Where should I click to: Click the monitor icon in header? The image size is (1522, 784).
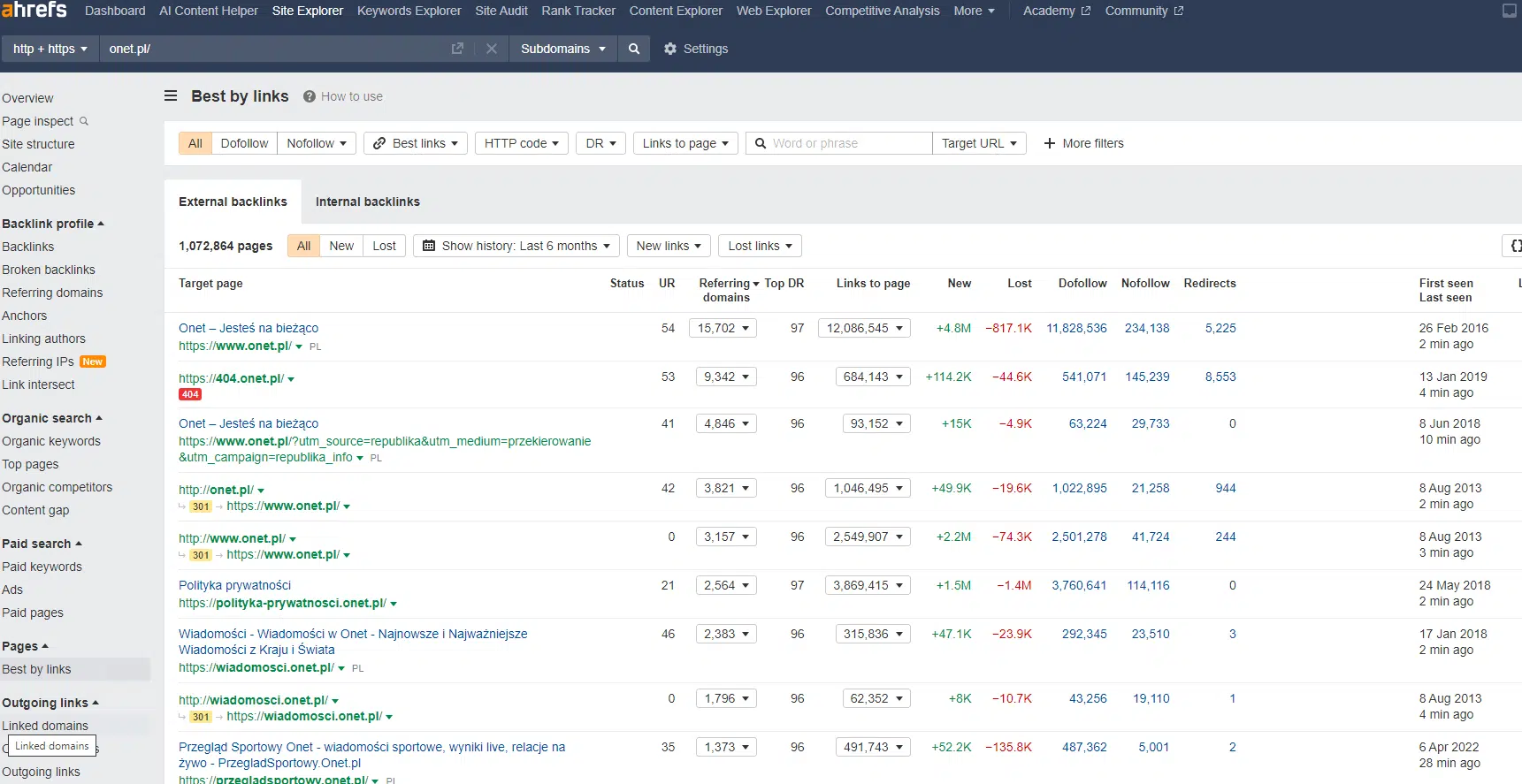[x=1510, y=11]
